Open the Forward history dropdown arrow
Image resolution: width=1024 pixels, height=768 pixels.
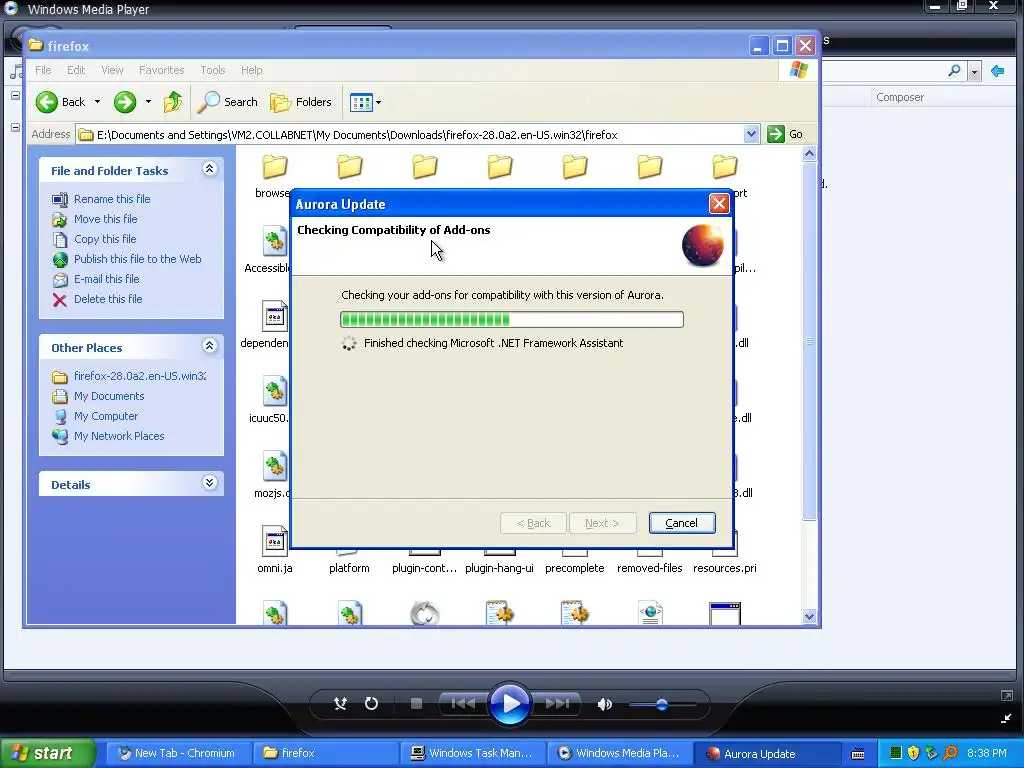148,102
